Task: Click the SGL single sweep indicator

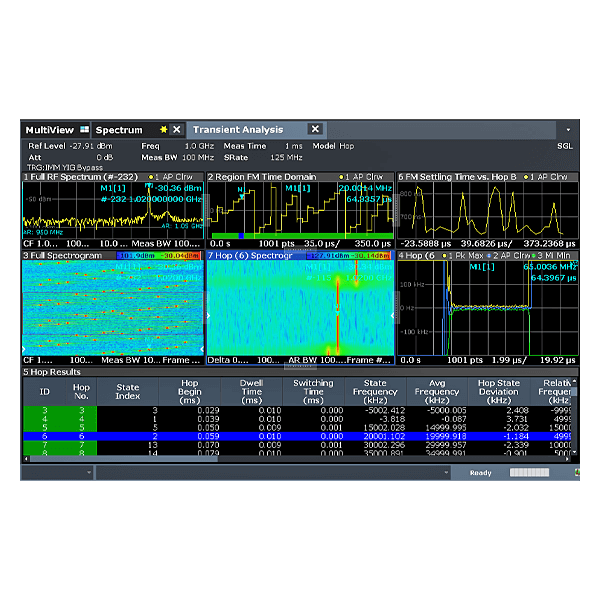Action: click(565, 146)
